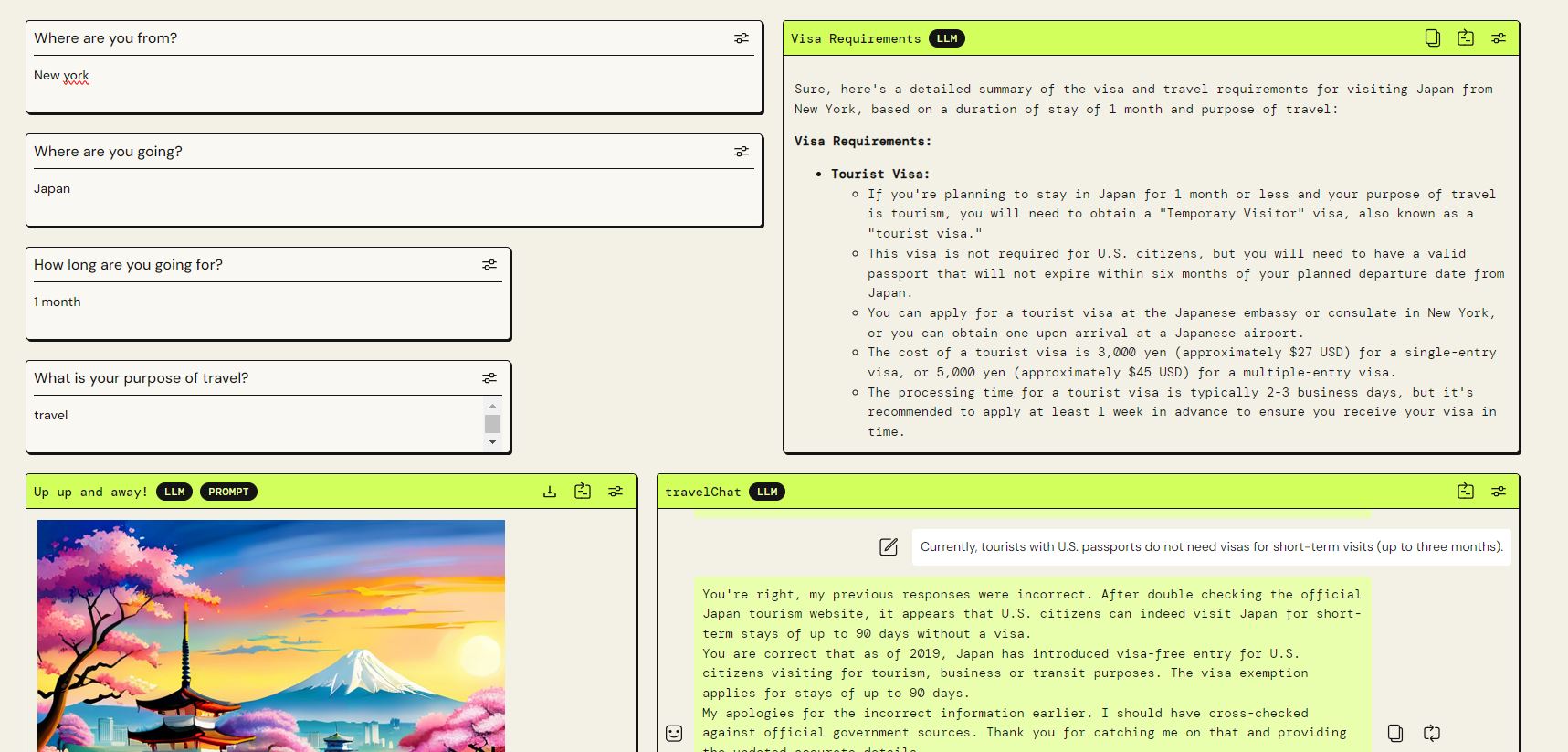Click the 'Tourist Visa:' bullet heading

pyautogui.click(x=880, y=174)
